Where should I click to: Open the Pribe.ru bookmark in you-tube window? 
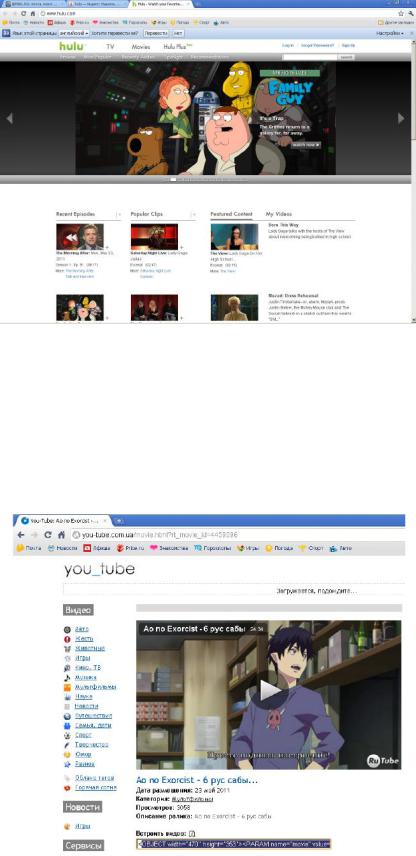pyautogui.click(x=130, y=548)
